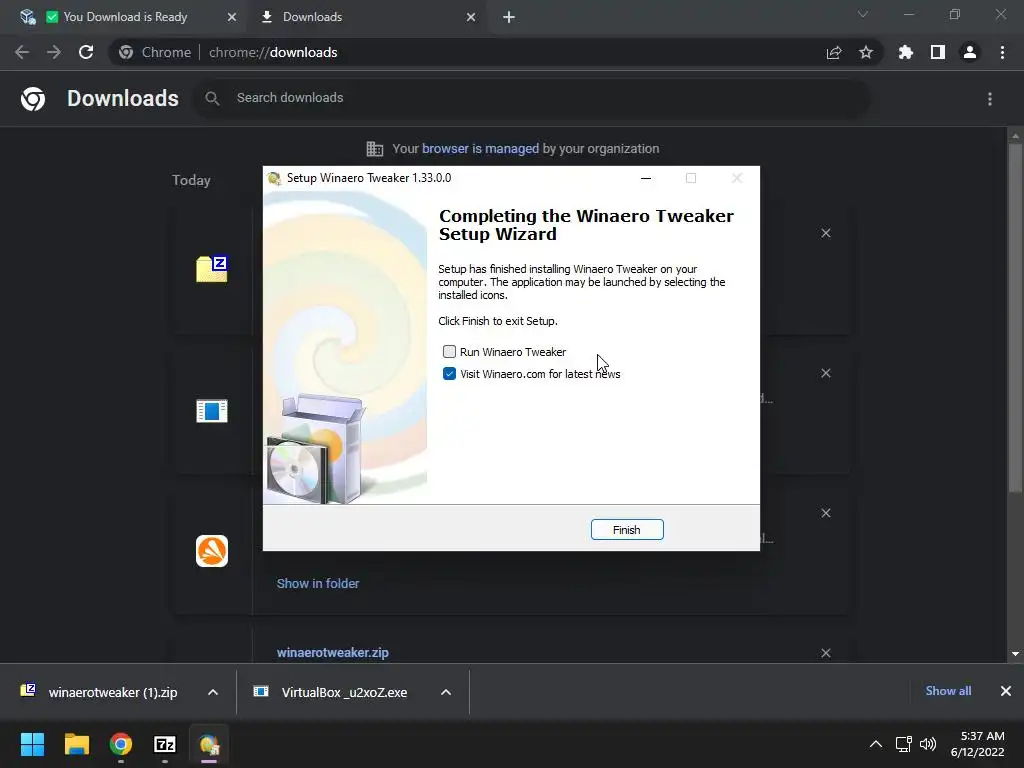The width and height of the screenshot is (1024, 768).
Task: Open the network status tray icon
Action: tap(904, 744)
